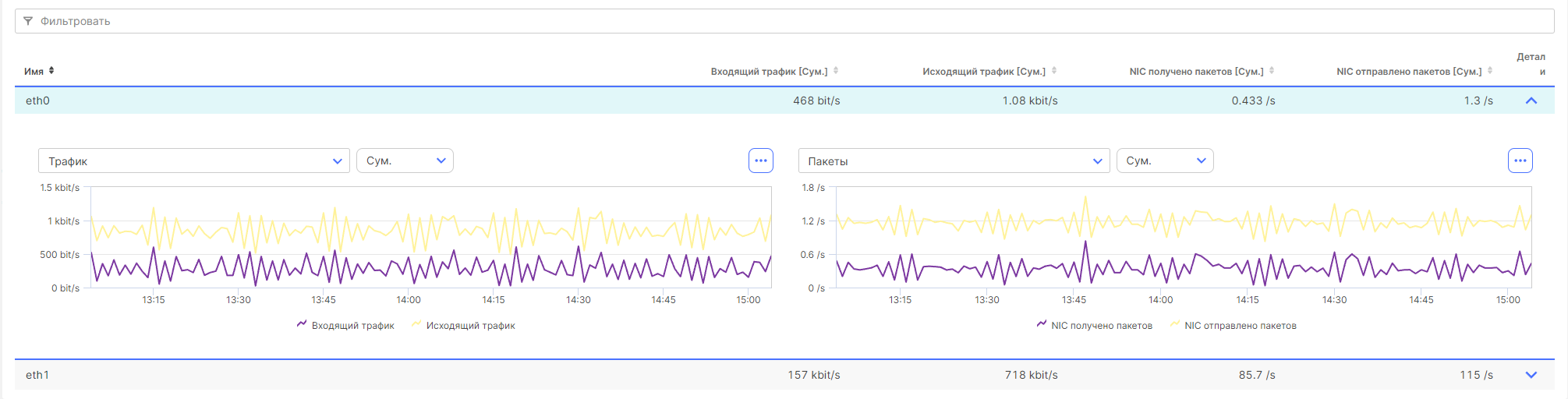Open the Трафик metric dropdown
The height and width of the screenshot is (399, 1568).
click(193, 161)
